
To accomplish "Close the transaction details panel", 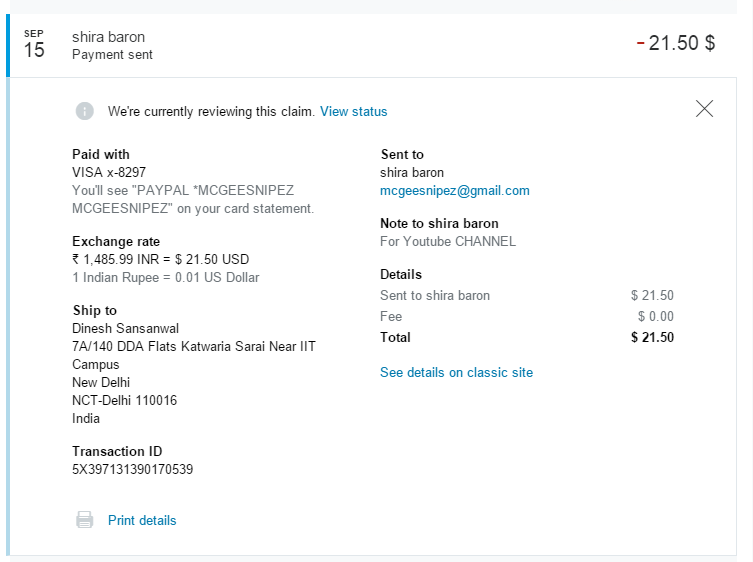I will [x=704, y=109].
